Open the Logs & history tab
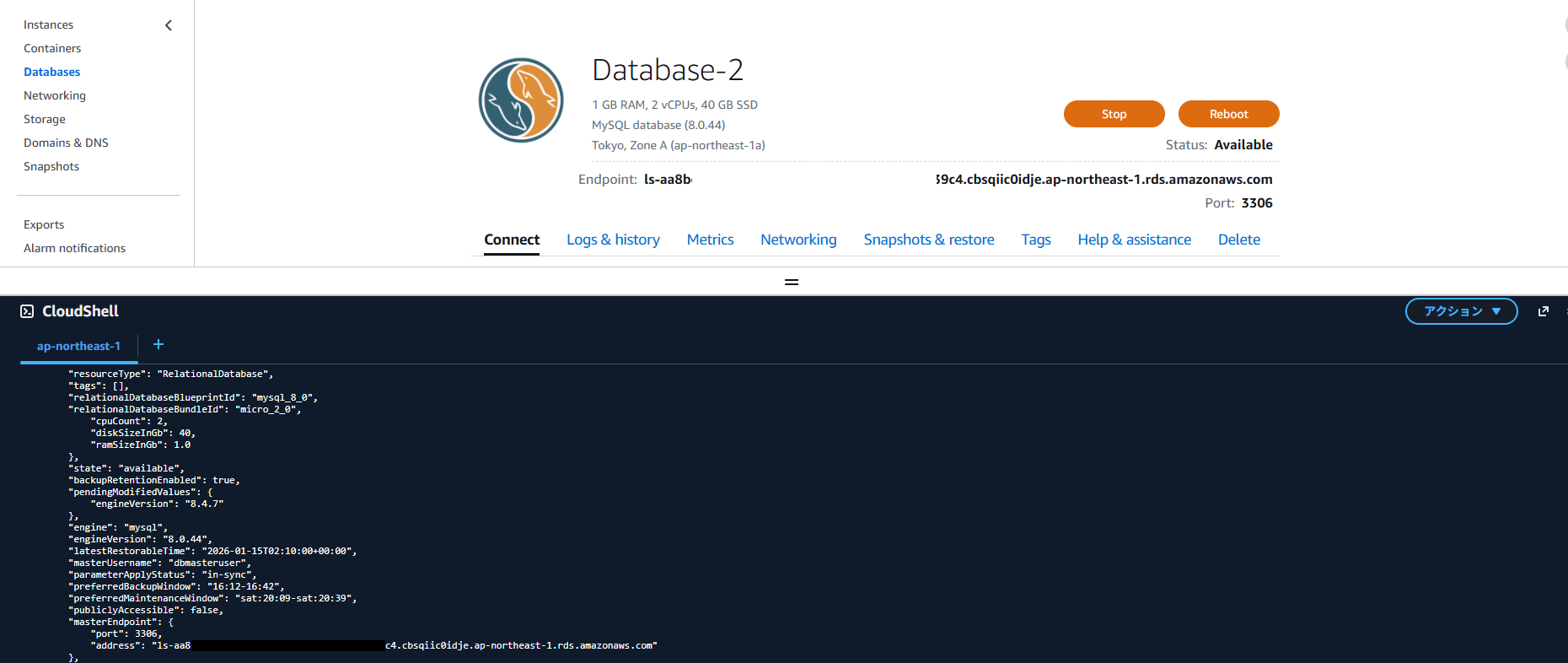1568x663 pixels. (x=613, y=240)
